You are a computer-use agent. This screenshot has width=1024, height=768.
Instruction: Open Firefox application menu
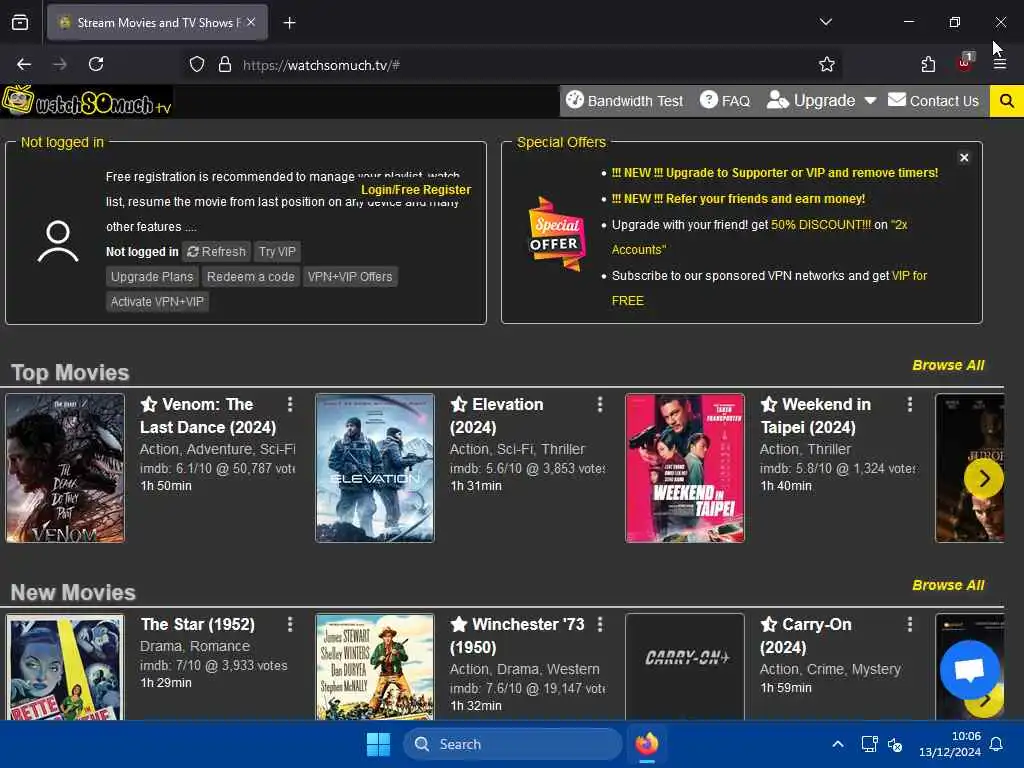point(1000,64)
